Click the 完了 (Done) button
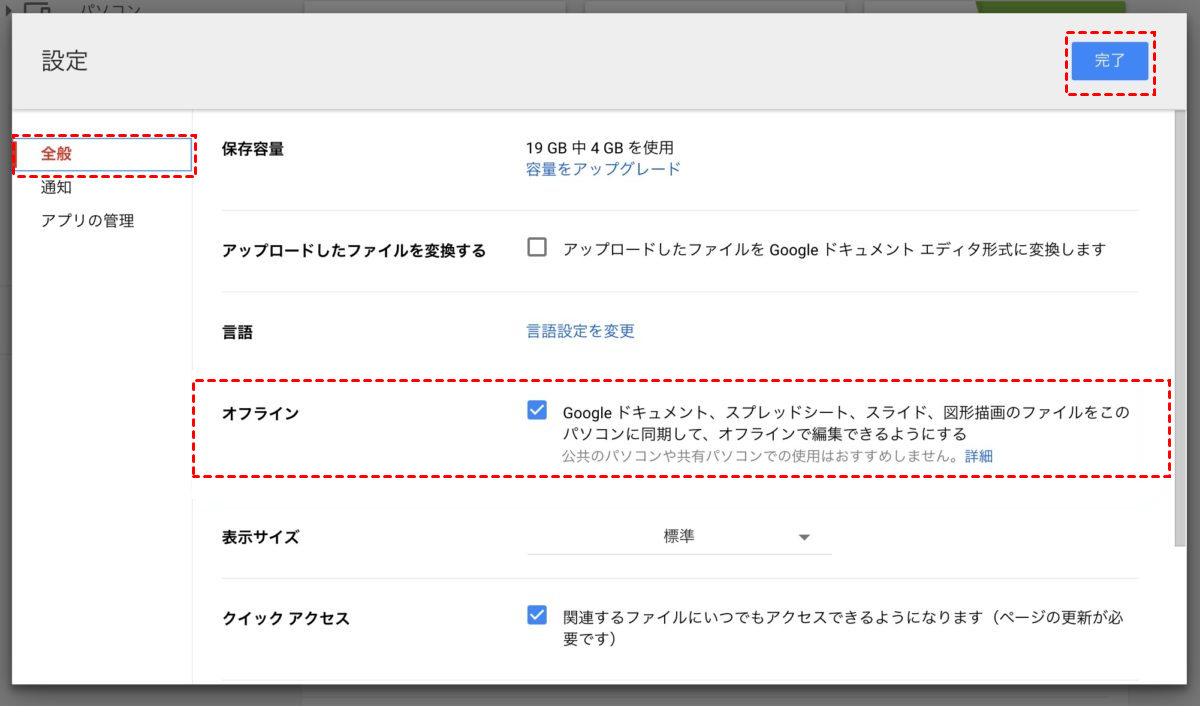 (x=1109, y=61)
